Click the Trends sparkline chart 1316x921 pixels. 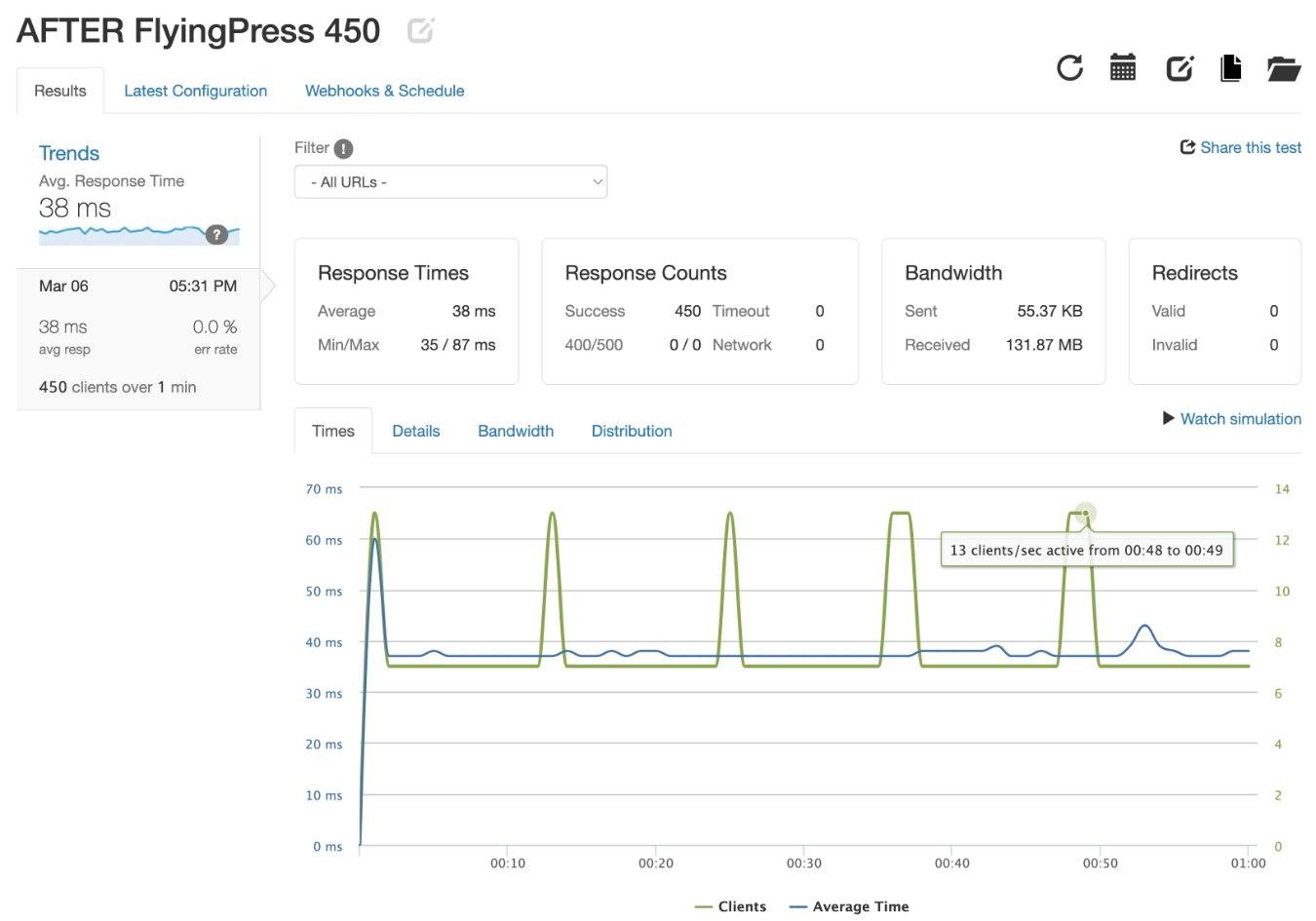pyautogui.click(x=139, y=234)
